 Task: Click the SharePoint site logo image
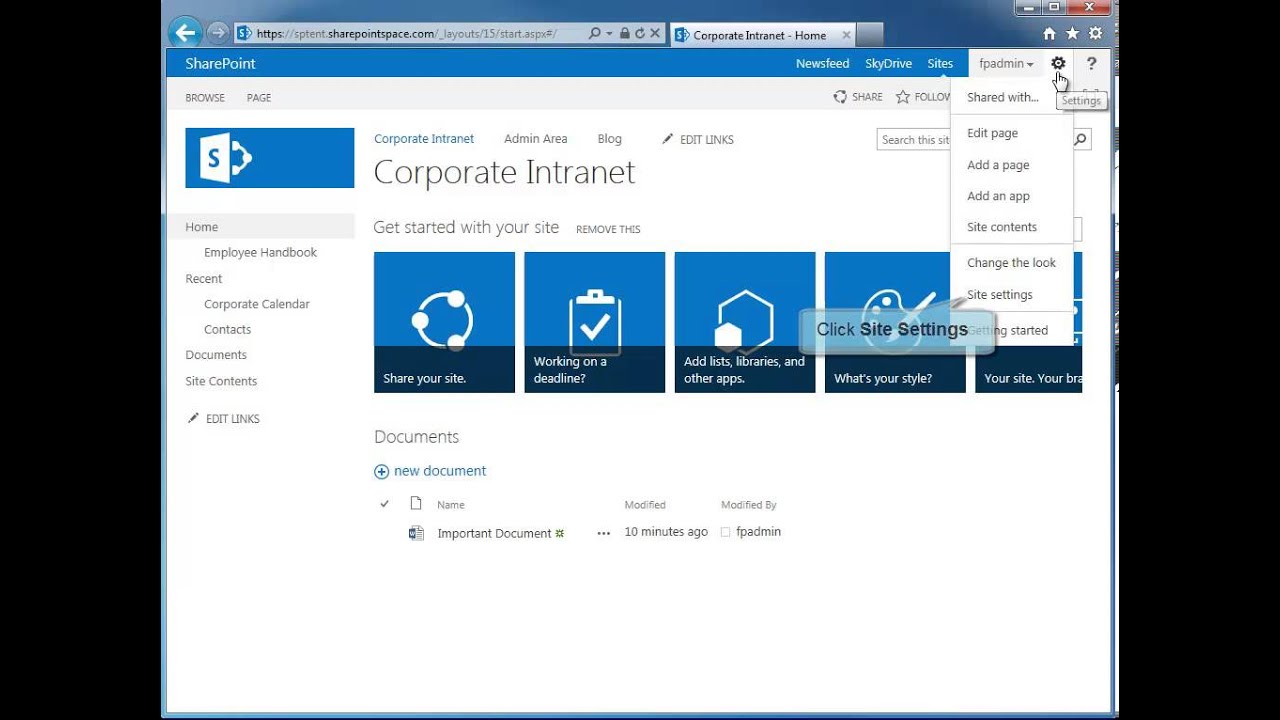pyautogui.click(x=270, y=158)
